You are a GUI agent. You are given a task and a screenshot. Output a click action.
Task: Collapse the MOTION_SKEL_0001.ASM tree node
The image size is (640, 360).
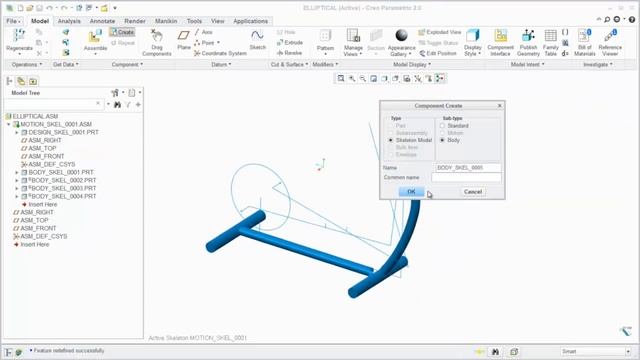[9, 124]
